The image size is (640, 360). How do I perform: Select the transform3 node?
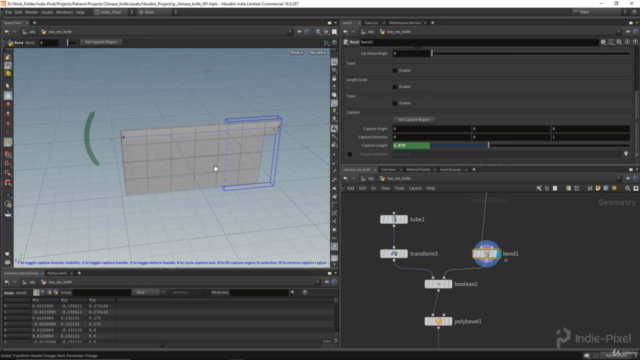(x=394, y=254)
